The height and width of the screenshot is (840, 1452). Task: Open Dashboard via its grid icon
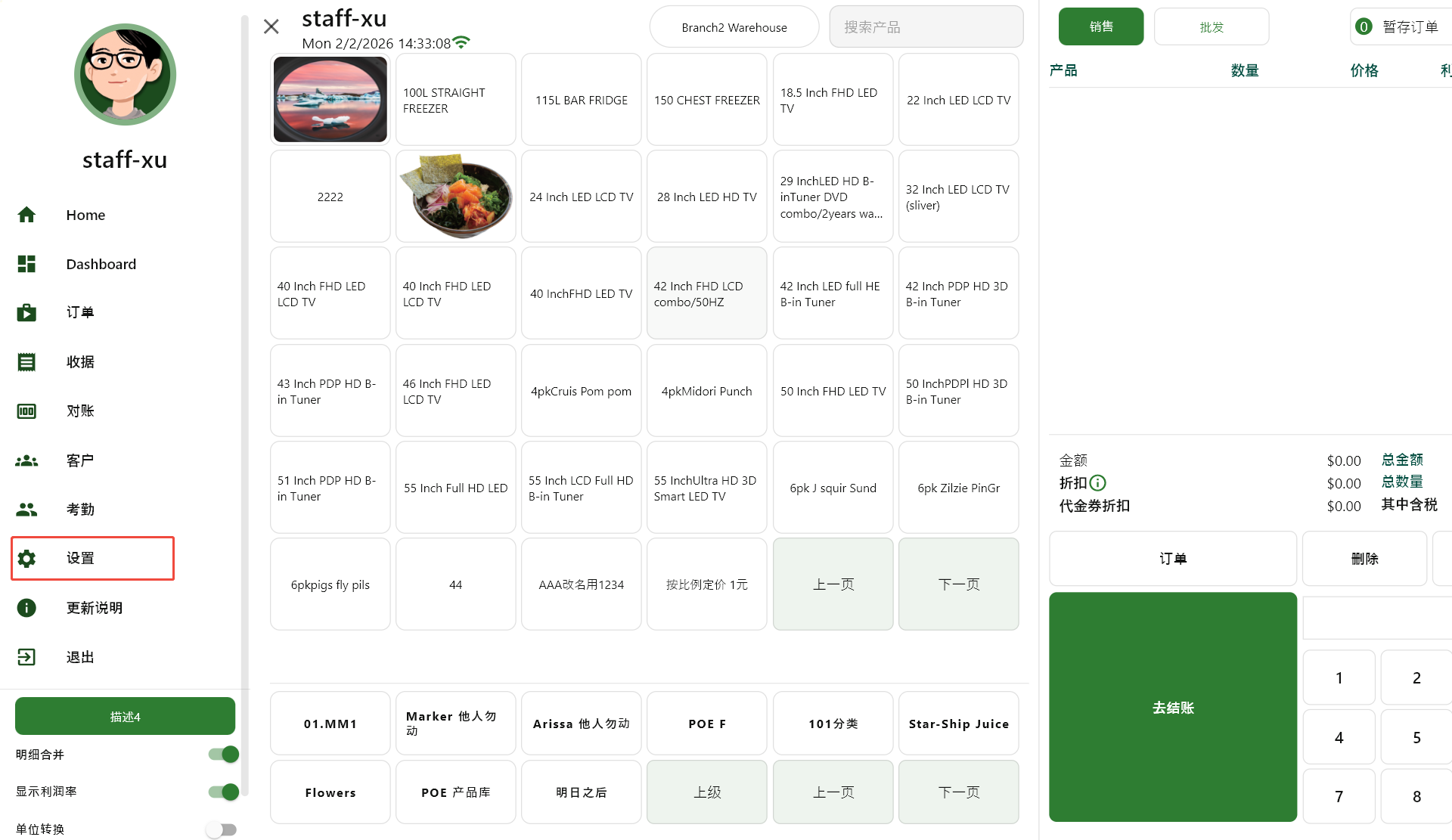pos(26,264)
